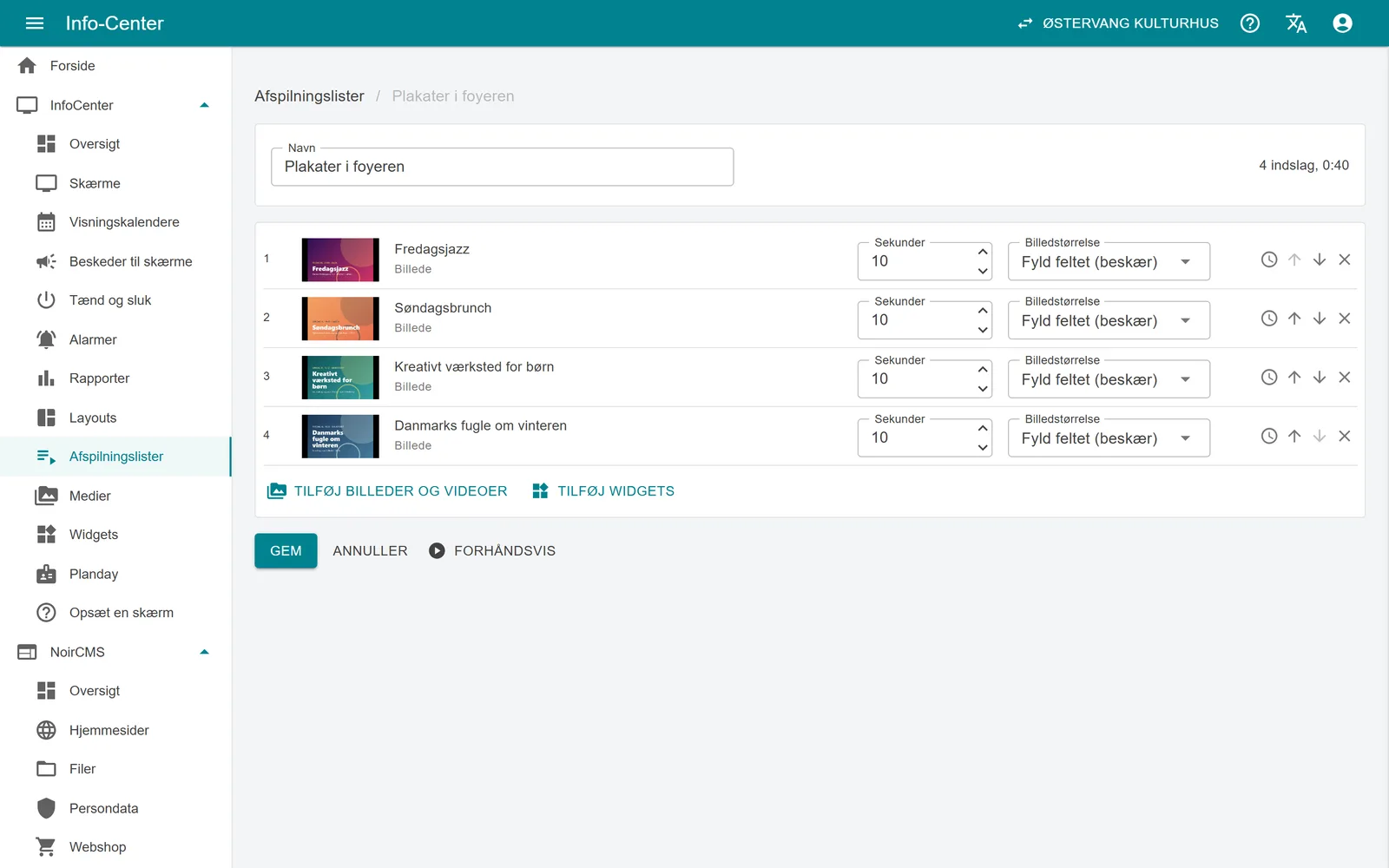Click the Afspilningslister breadcrumb link

tap(309, 96)
